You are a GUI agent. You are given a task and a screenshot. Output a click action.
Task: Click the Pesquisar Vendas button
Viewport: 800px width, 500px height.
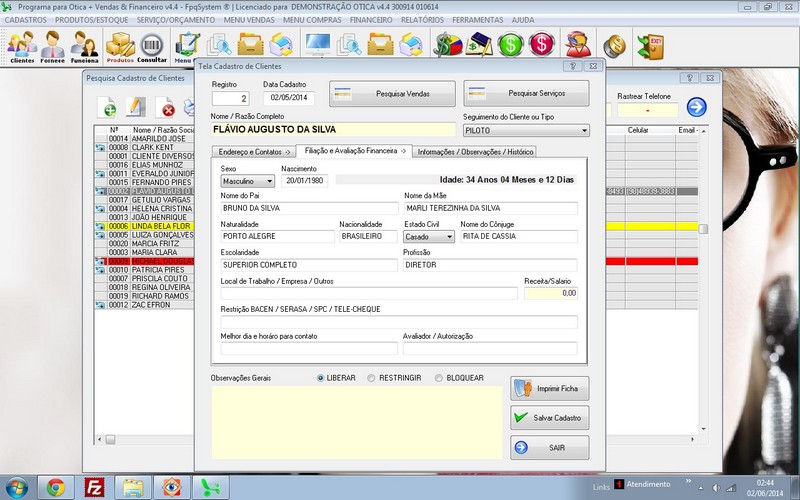[x=392, y=93]
